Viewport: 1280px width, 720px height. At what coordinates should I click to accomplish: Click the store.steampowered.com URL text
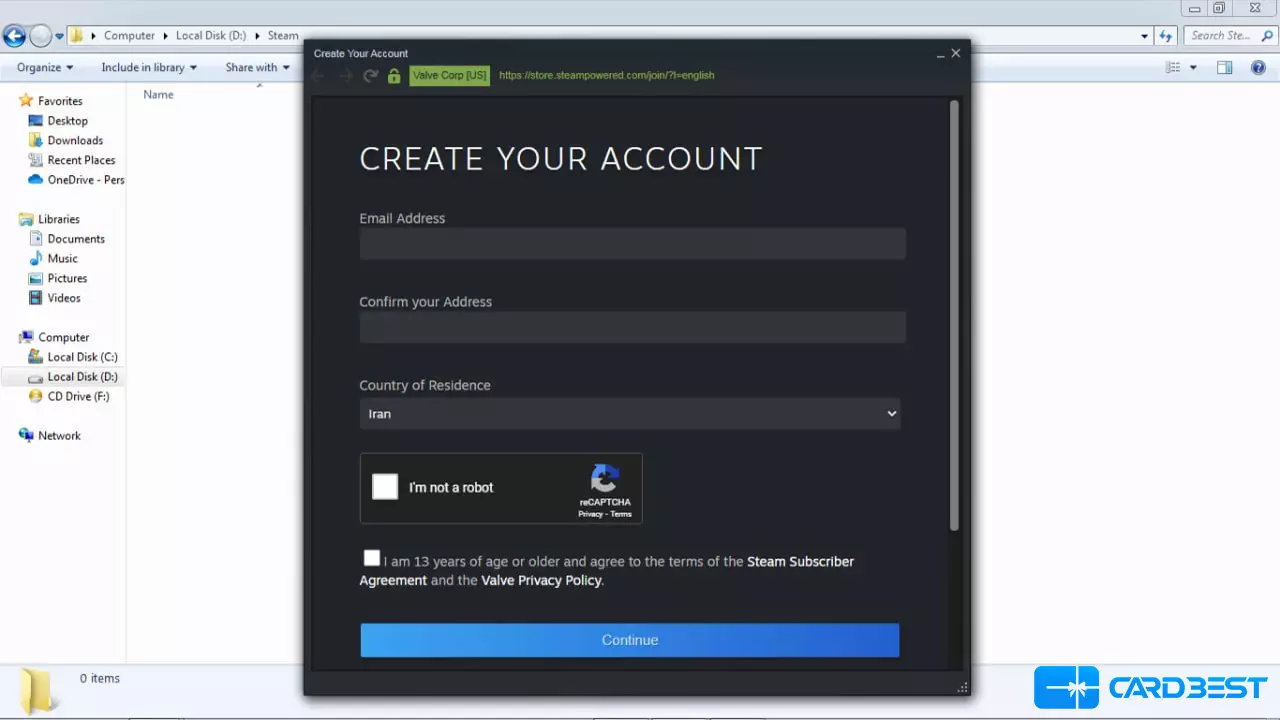pyautogui.click(x=607, y=75)
